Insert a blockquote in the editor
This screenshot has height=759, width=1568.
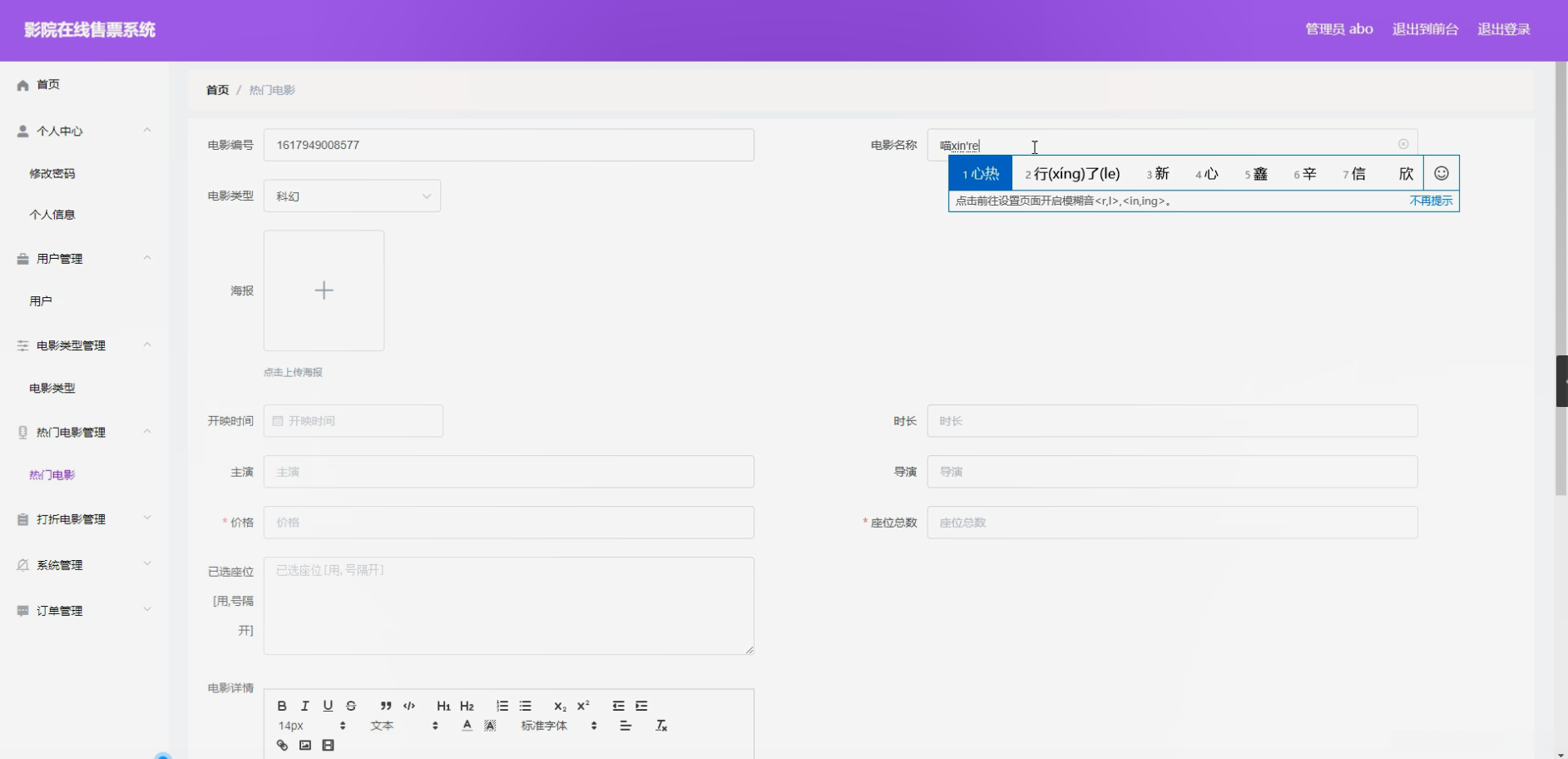[386, 706]
